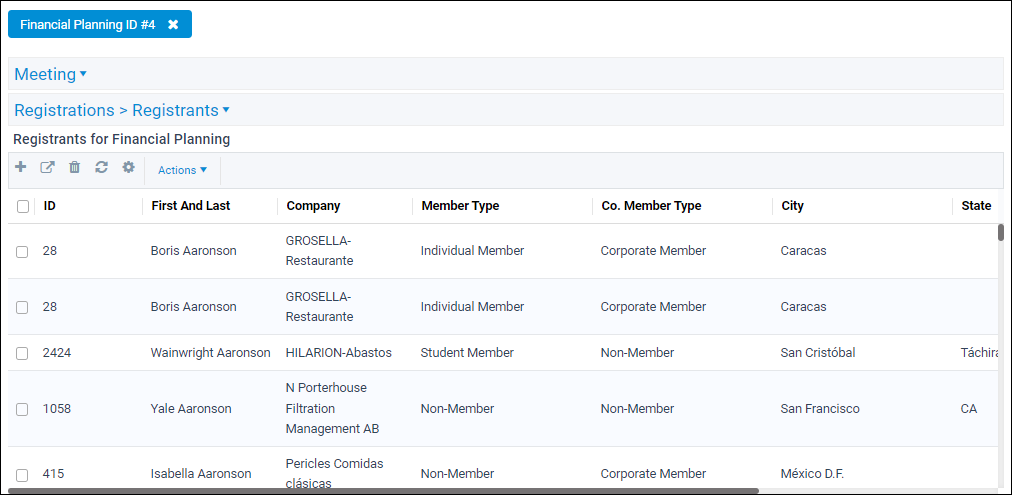Select Wainwright Aaronson name cell
This screenshot has width=1012, height=495.
(x=210, y=353)
